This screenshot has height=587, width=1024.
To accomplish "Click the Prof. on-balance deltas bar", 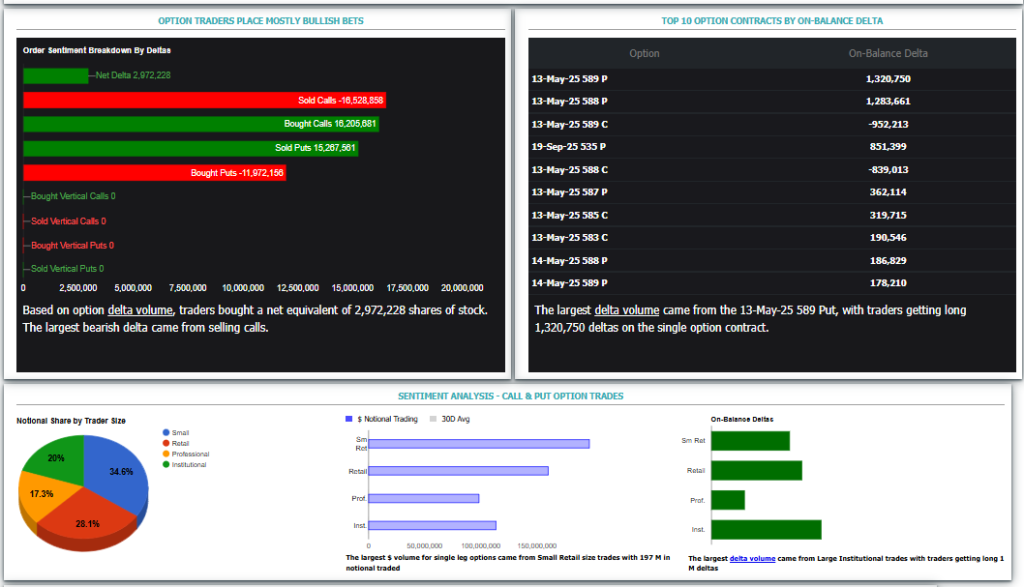I will click(728, 500).
